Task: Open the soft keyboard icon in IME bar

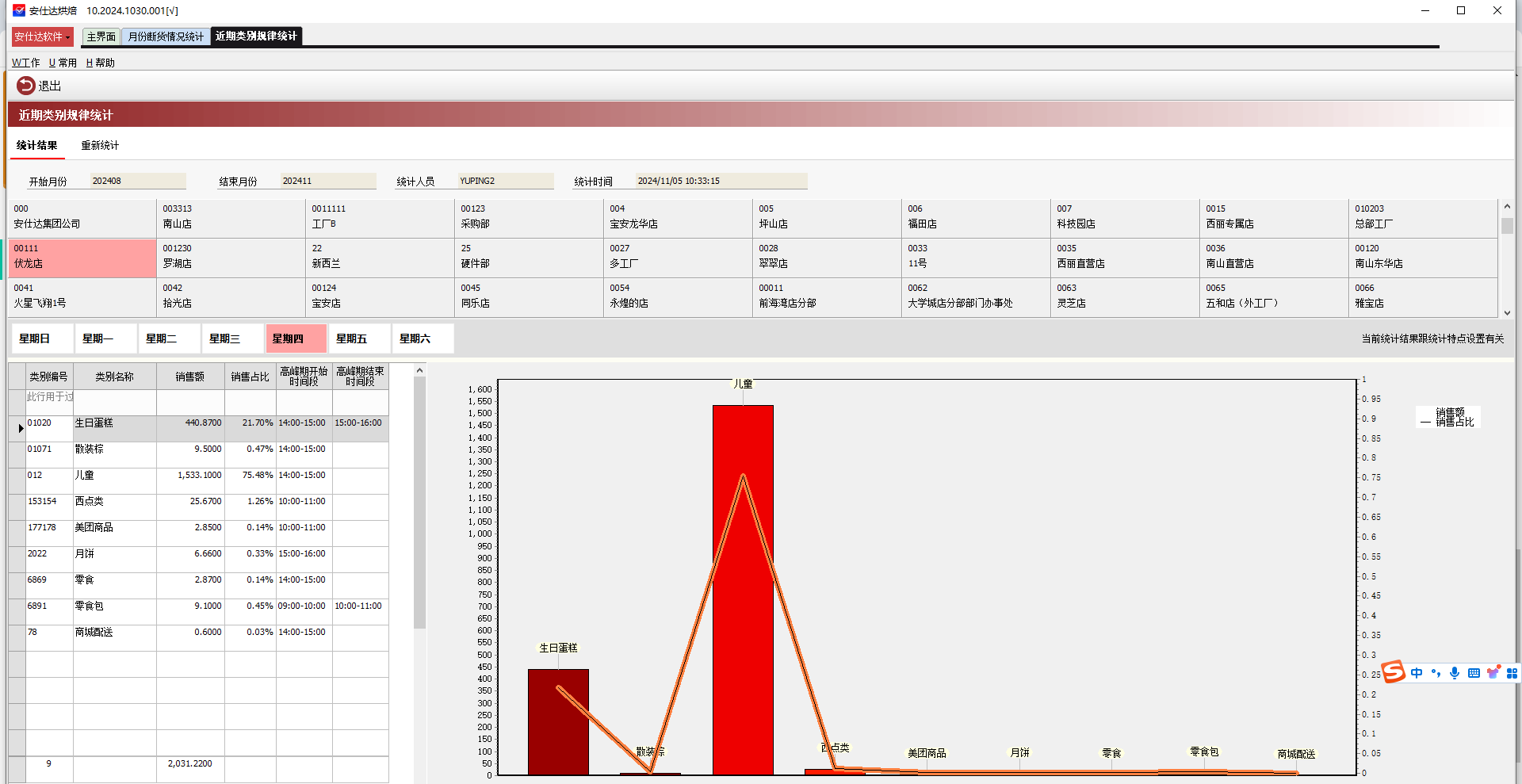Action: click(1474, 673)
